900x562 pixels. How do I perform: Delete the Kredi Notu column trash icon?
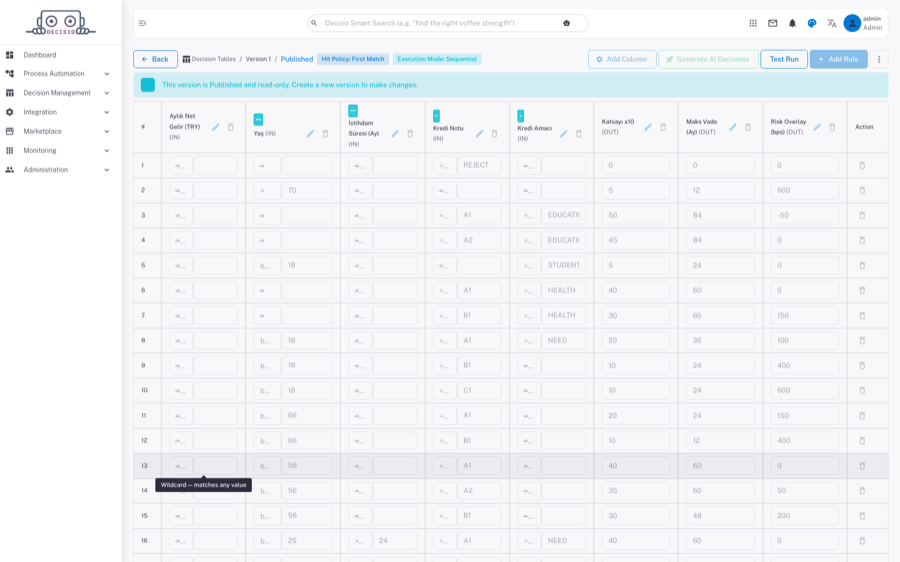point(494,134)
